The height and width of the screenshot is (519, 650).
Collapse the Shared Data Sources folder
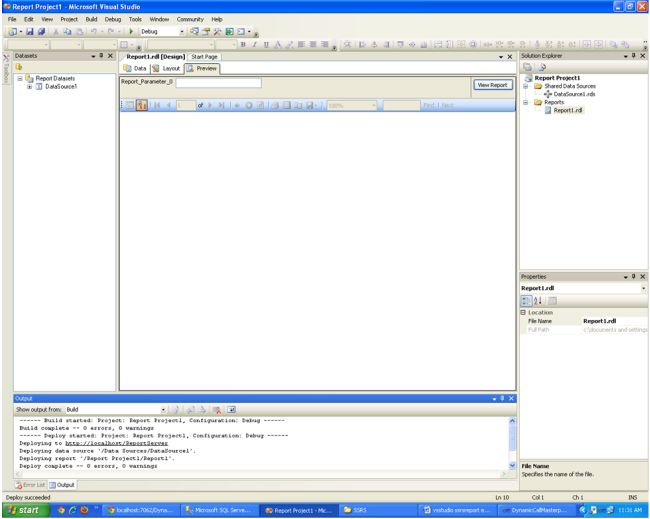pyautogui.click(x=526, y=86)
